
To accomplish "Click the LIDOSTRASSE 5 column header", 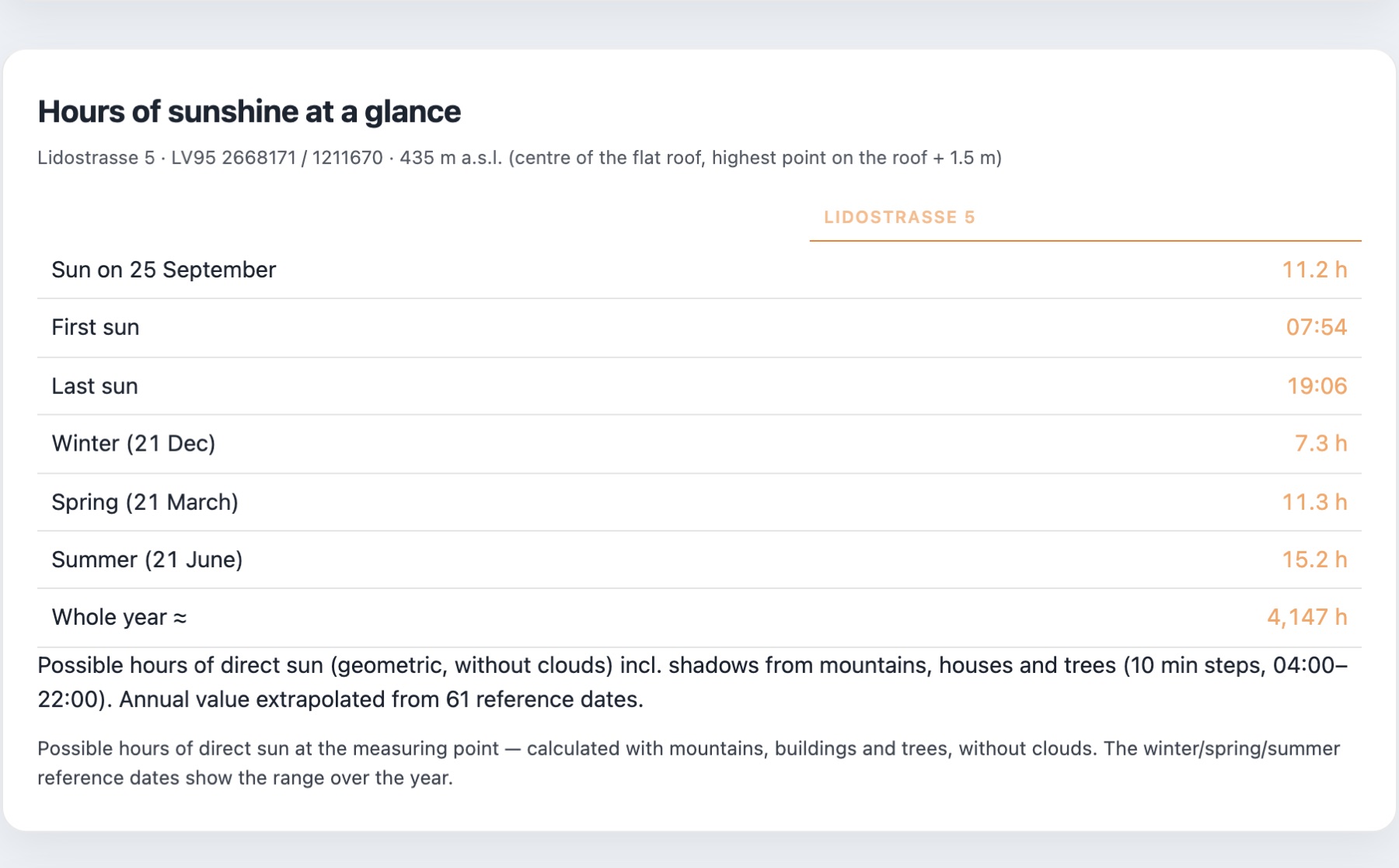I will [899, 217].
